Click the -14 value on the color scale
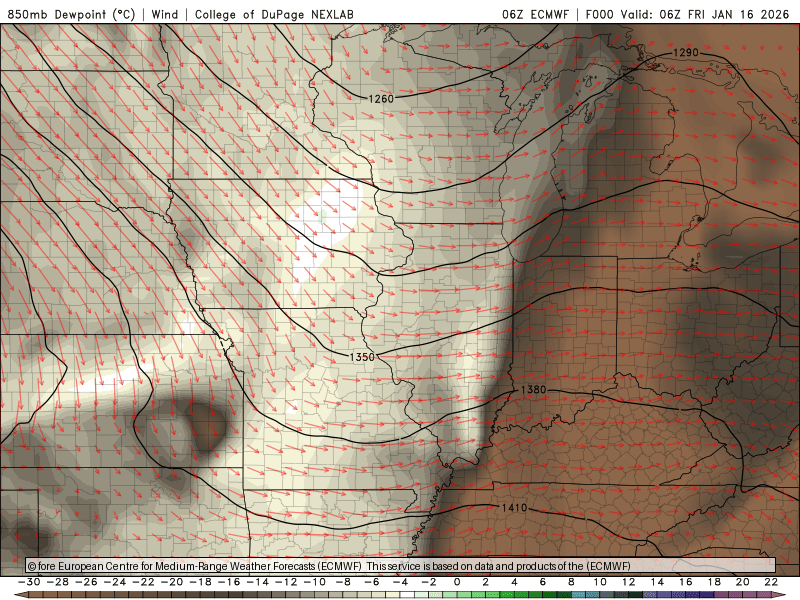800x600 pixels. [258, 582]
